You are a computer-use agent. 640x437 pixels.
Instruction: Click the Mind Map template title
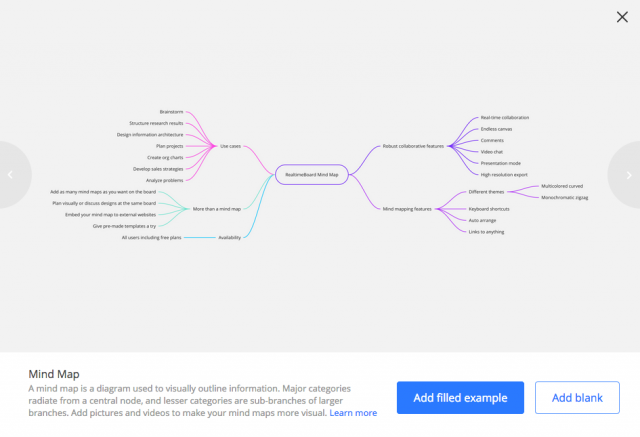pos(54,374)
